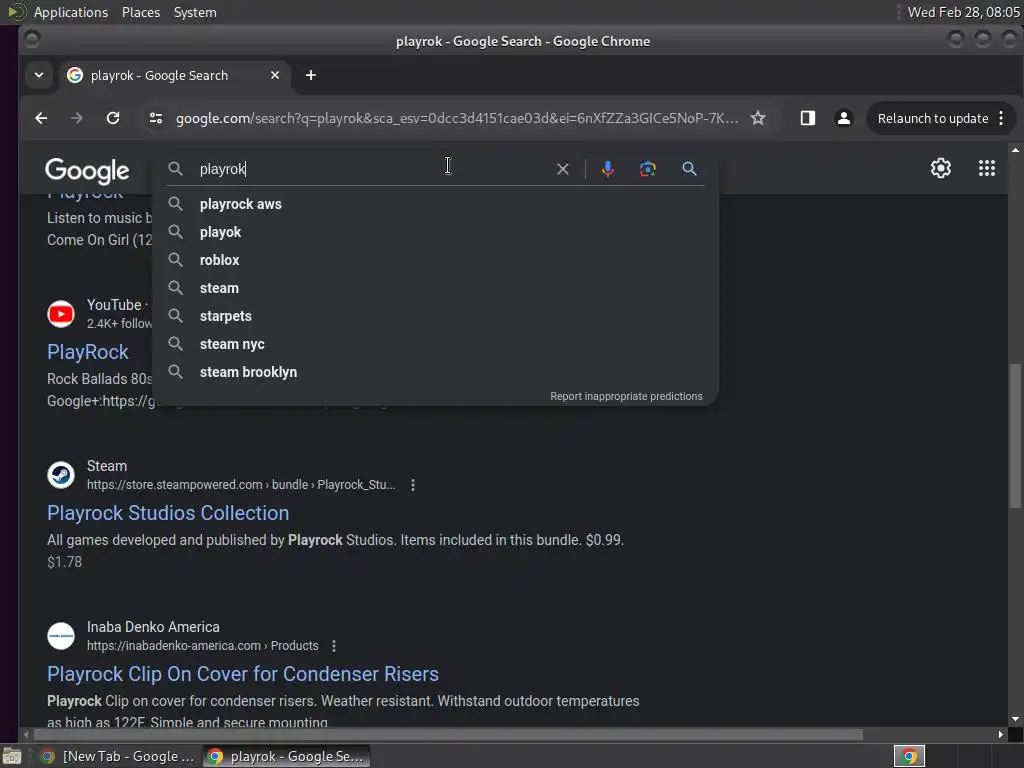
Task: Open the Chrome profile icon
Action: pos(844,118)
